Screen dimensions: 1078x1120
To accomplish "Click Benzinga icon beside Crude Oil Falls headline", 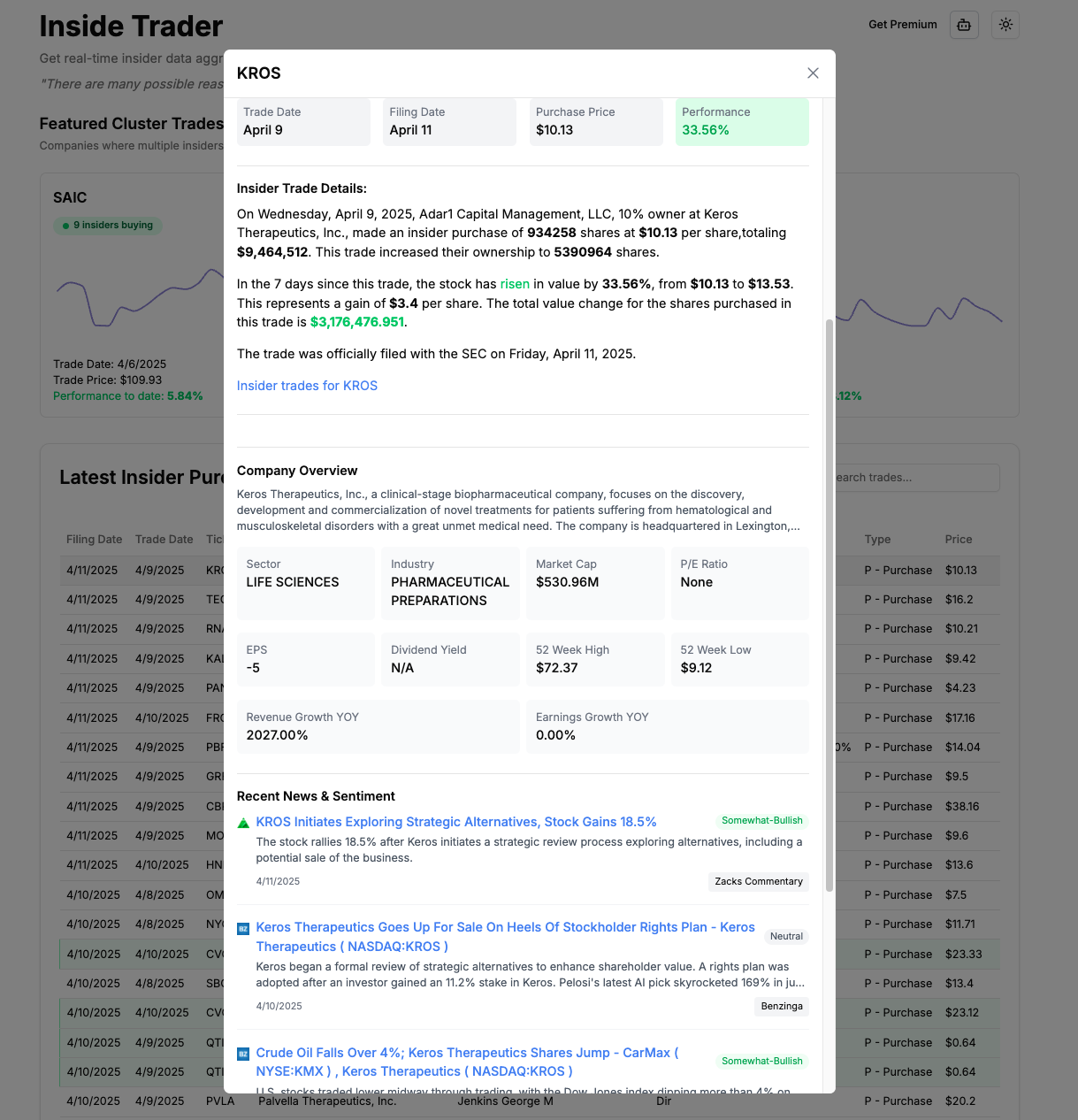I will (243, 1055).
